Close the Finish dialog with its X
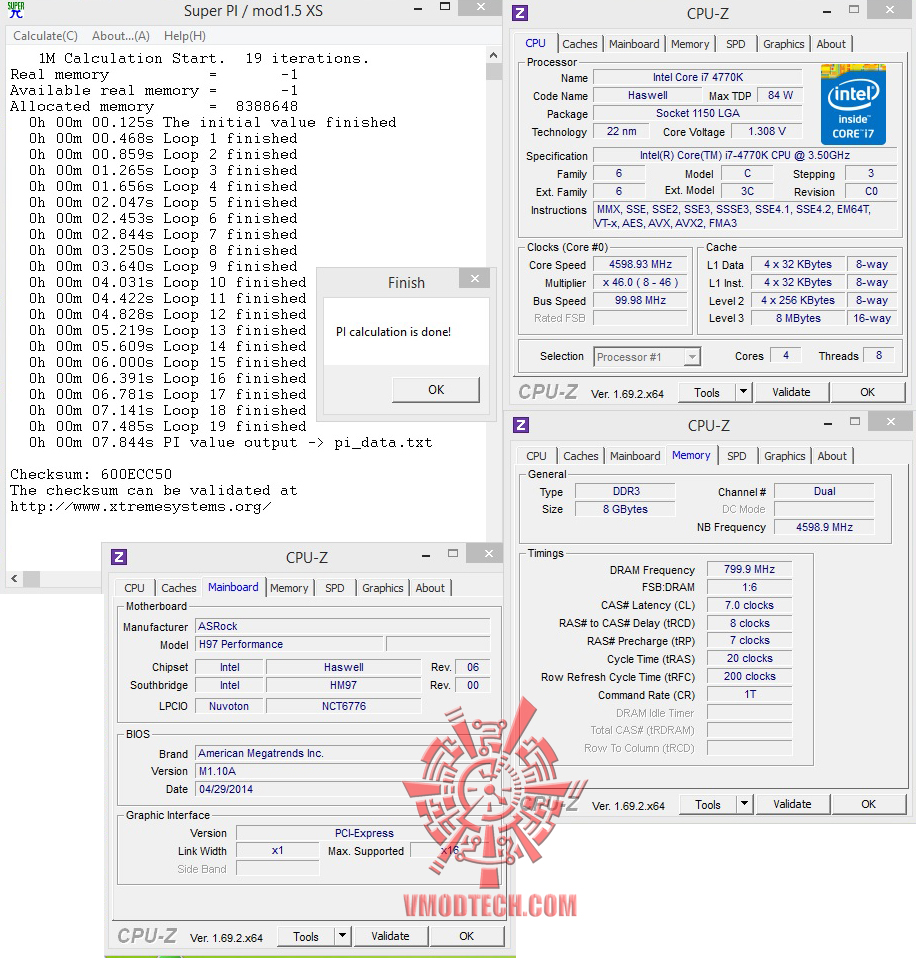The image size is (916, 958). point(475,279)
